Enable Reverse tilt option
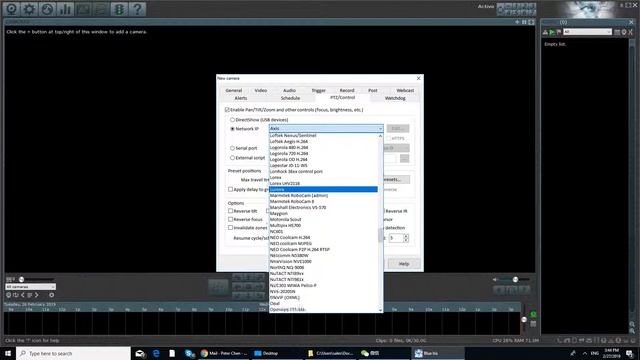Viewport: 640px width, 360px height. (231, 211)
